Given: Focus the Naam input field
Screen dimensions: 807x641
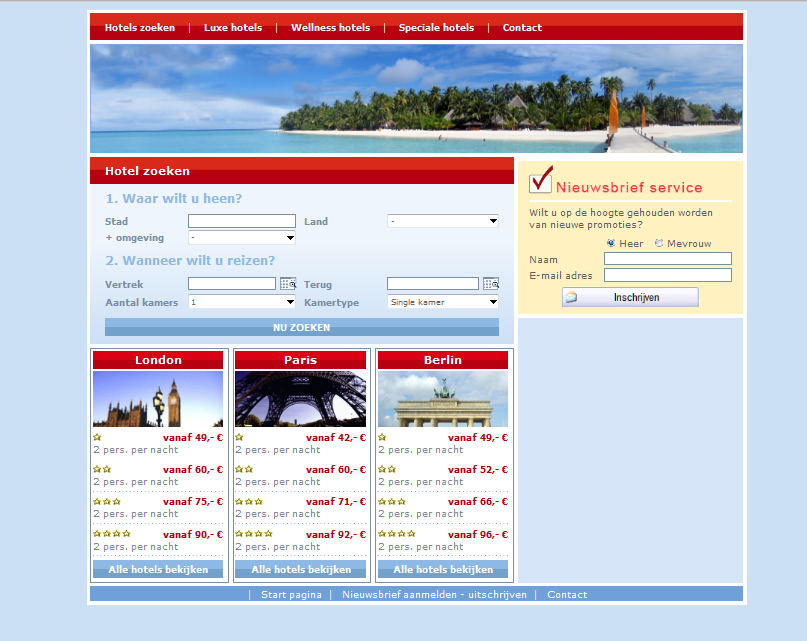Looking at the screenshot, I should [668, 258].
